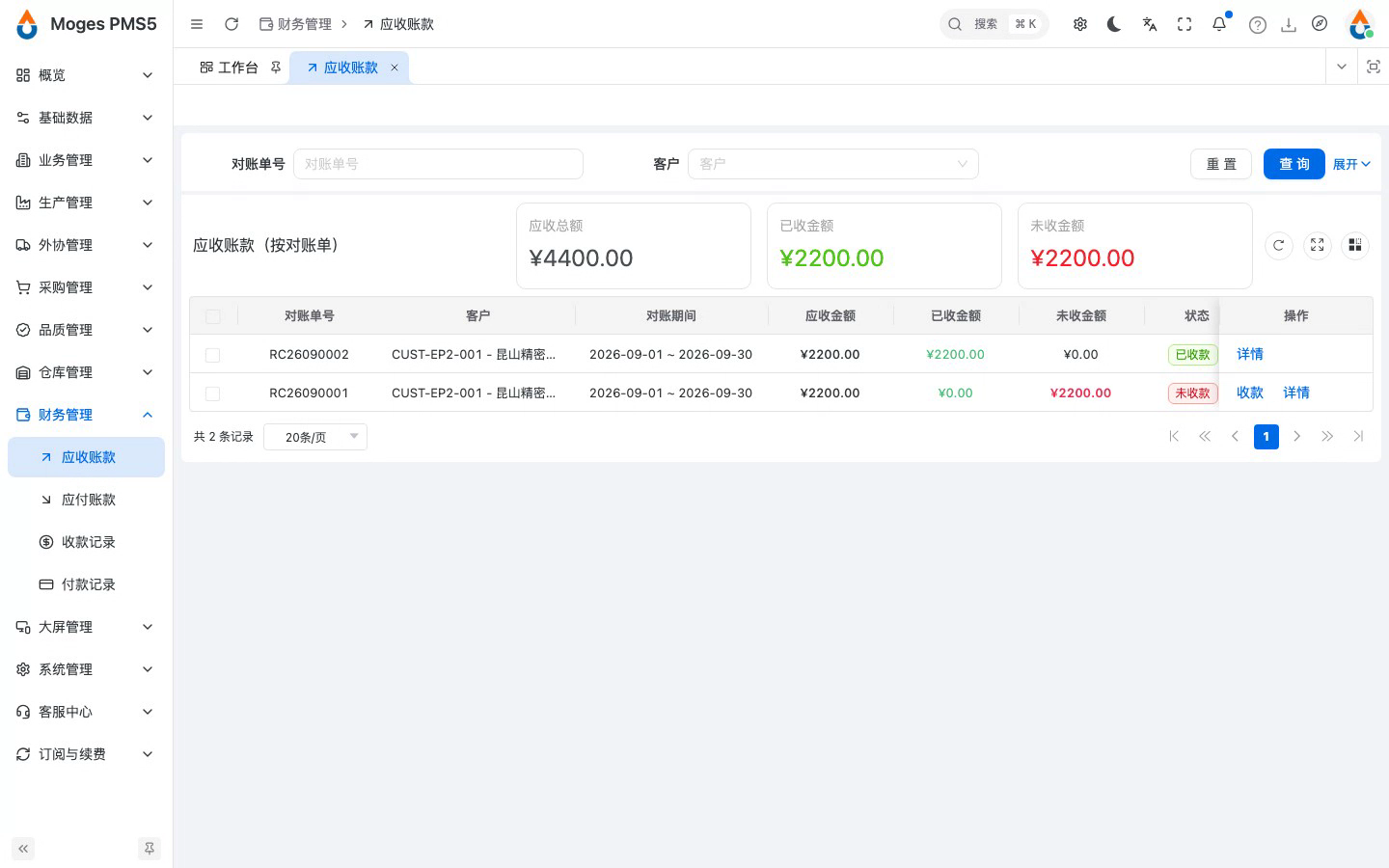Screen dimensions: 1389x868
Task: Open 收款记录 in the sidebar
Action: 86,542
